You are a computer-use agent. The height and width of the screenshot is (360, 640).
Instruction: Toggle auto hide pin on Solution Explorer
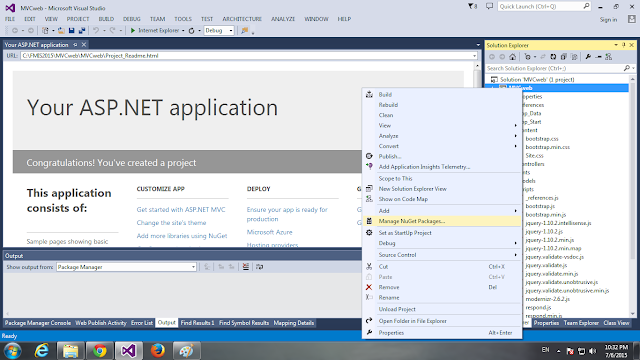(624, 45)
